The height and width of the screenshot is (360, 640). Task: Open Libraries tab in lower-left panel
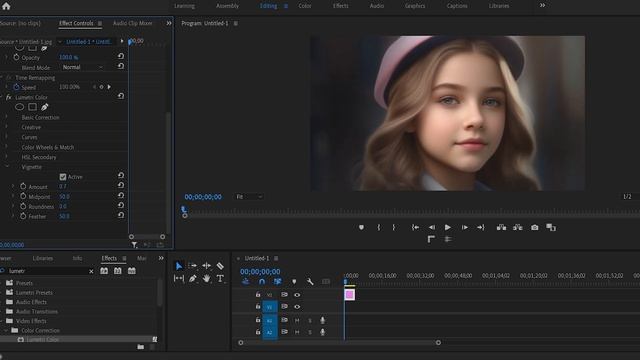[42, 258]
